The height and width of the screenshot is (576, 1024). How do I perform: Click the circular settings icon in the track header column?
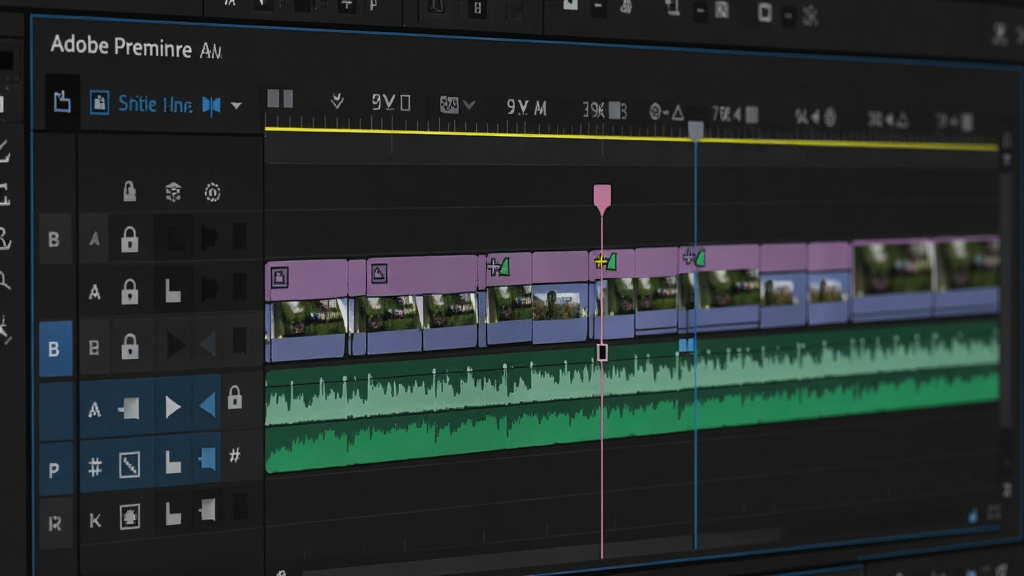pos(212,192)
